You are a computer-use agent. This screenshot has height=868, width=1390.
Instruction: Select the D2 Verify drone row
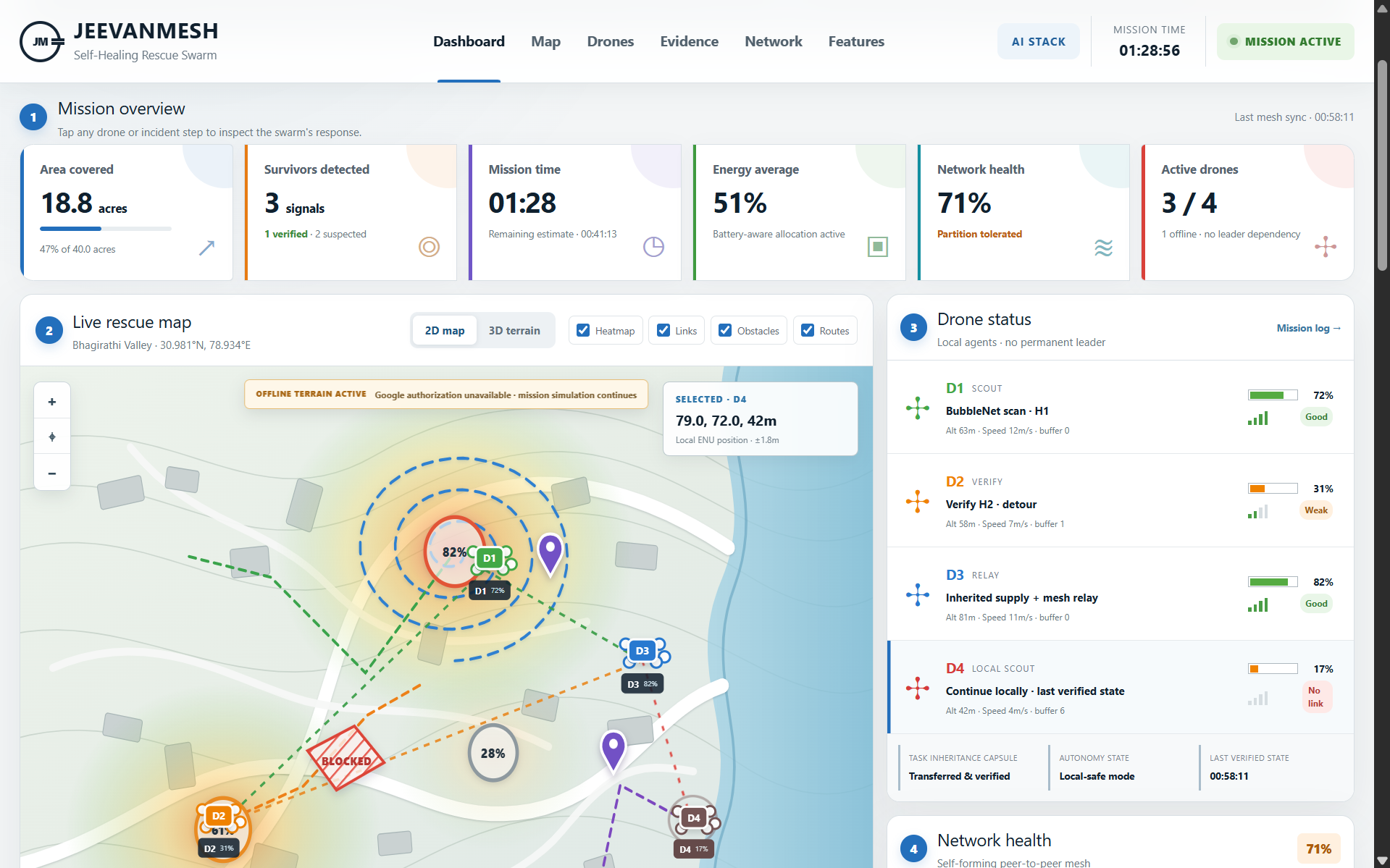tap(1120, 501)
